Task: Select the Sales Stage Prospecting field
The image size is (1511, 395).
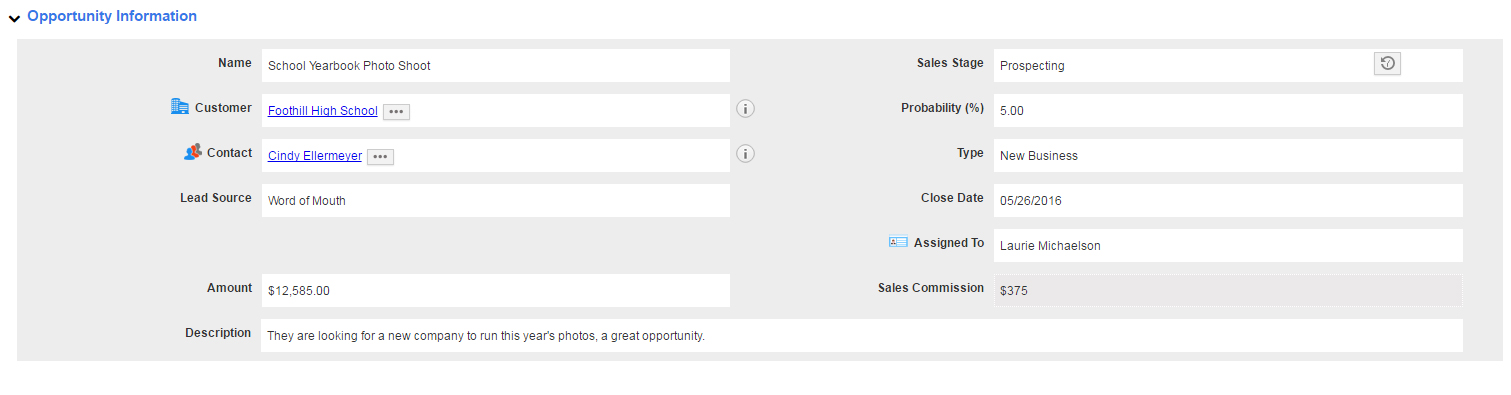Action: 1228,65
